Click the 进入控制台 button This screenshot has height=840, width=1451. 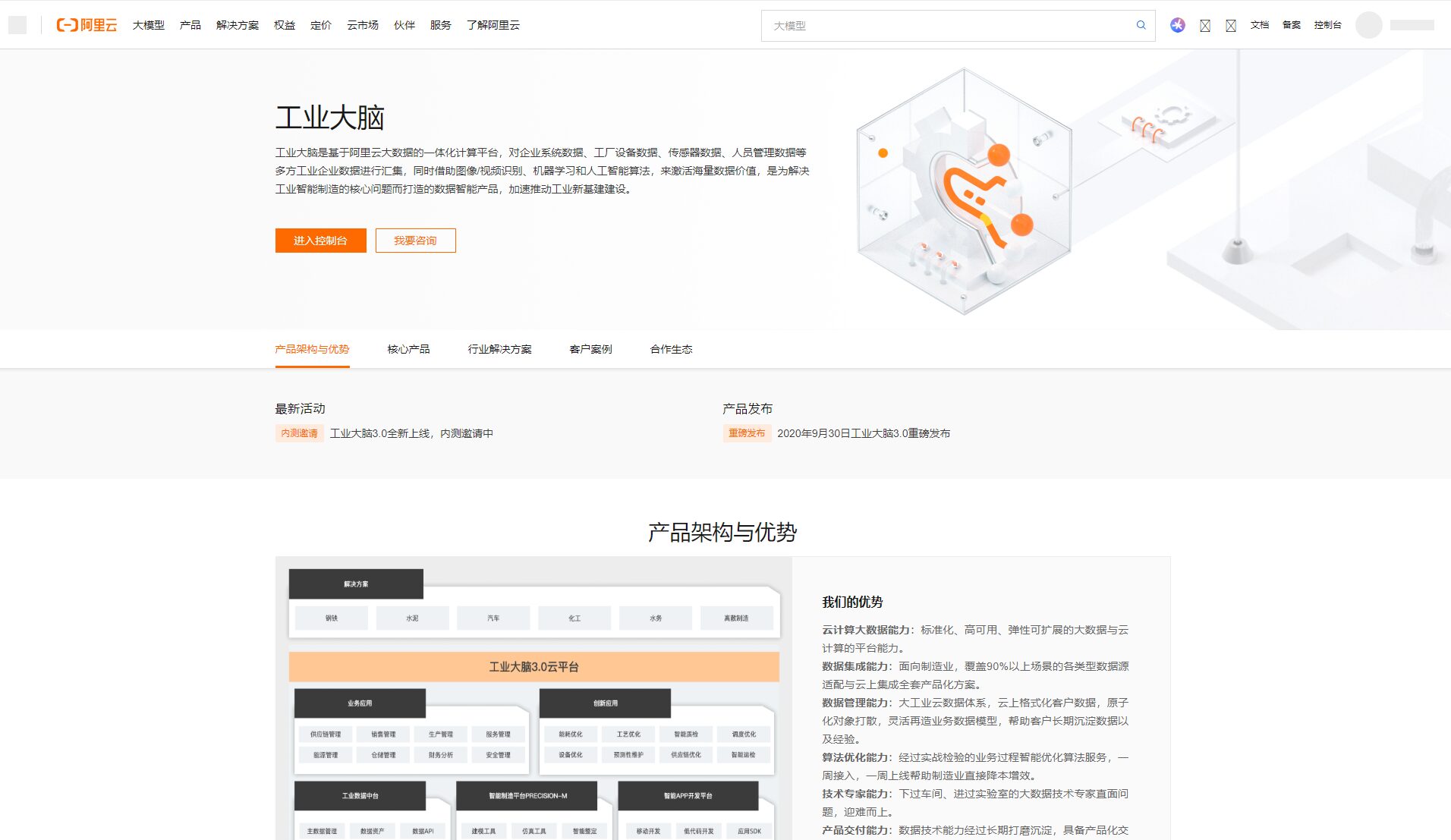tap(320, 241)
